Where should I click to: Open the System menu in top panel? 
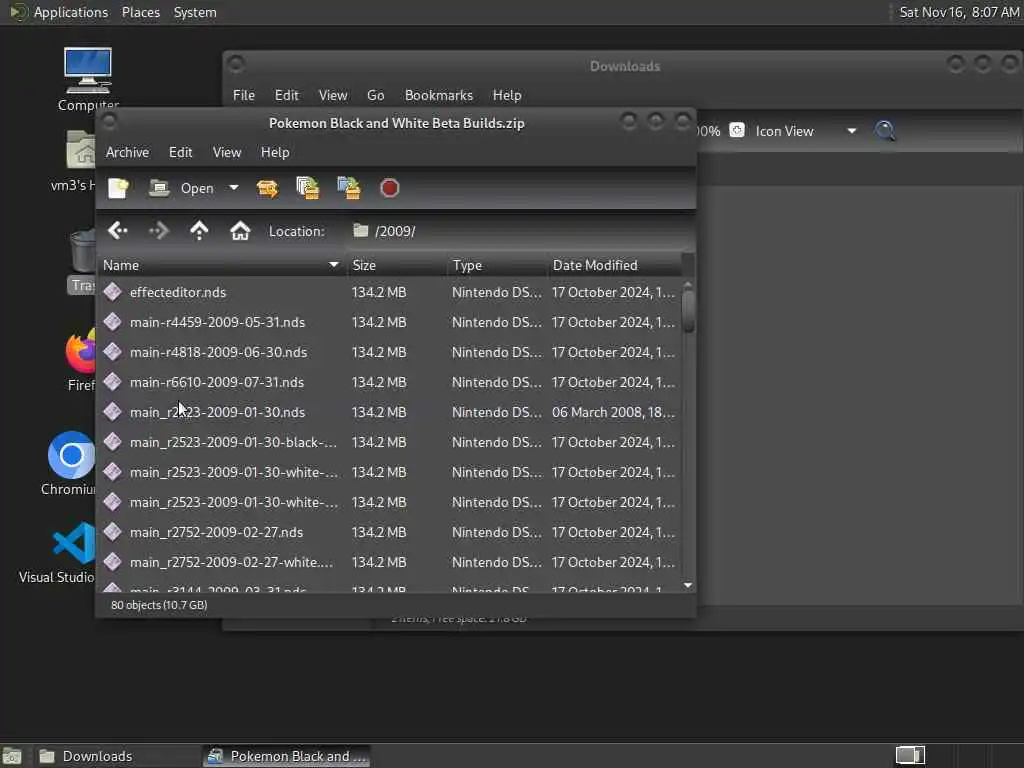point(195,12)
